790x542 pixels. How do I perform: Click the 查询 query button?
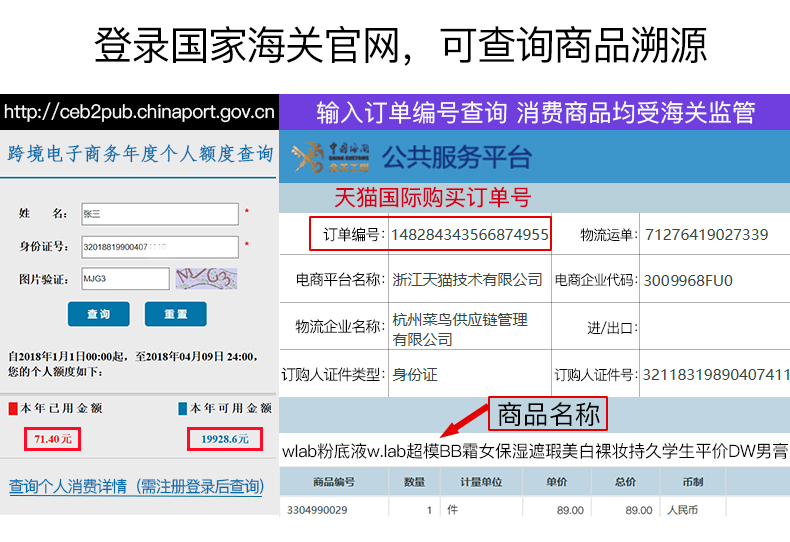coord(99,314)
